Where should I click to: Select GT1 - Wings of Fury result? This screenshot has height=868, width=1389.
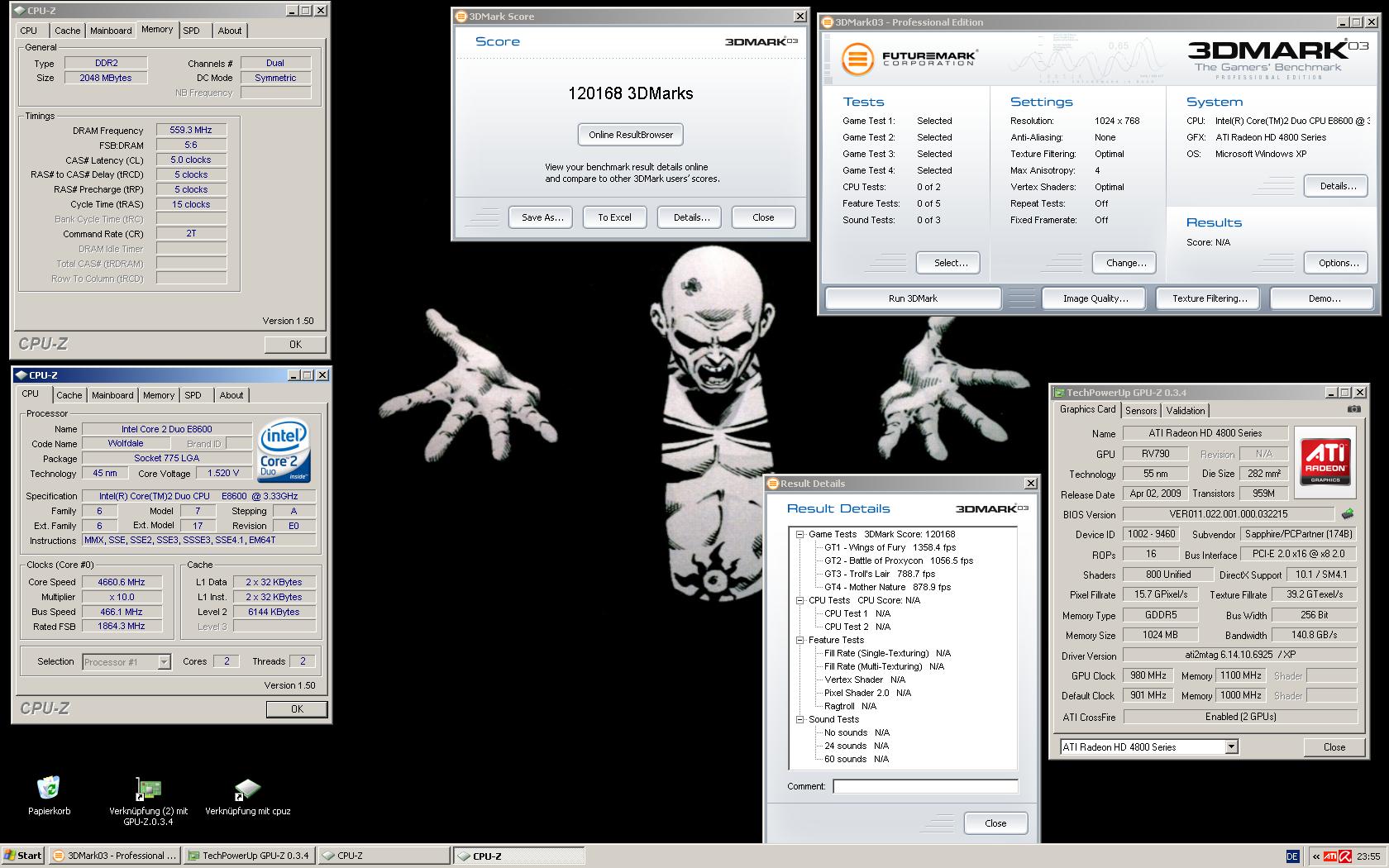click(x=890, y=548)
